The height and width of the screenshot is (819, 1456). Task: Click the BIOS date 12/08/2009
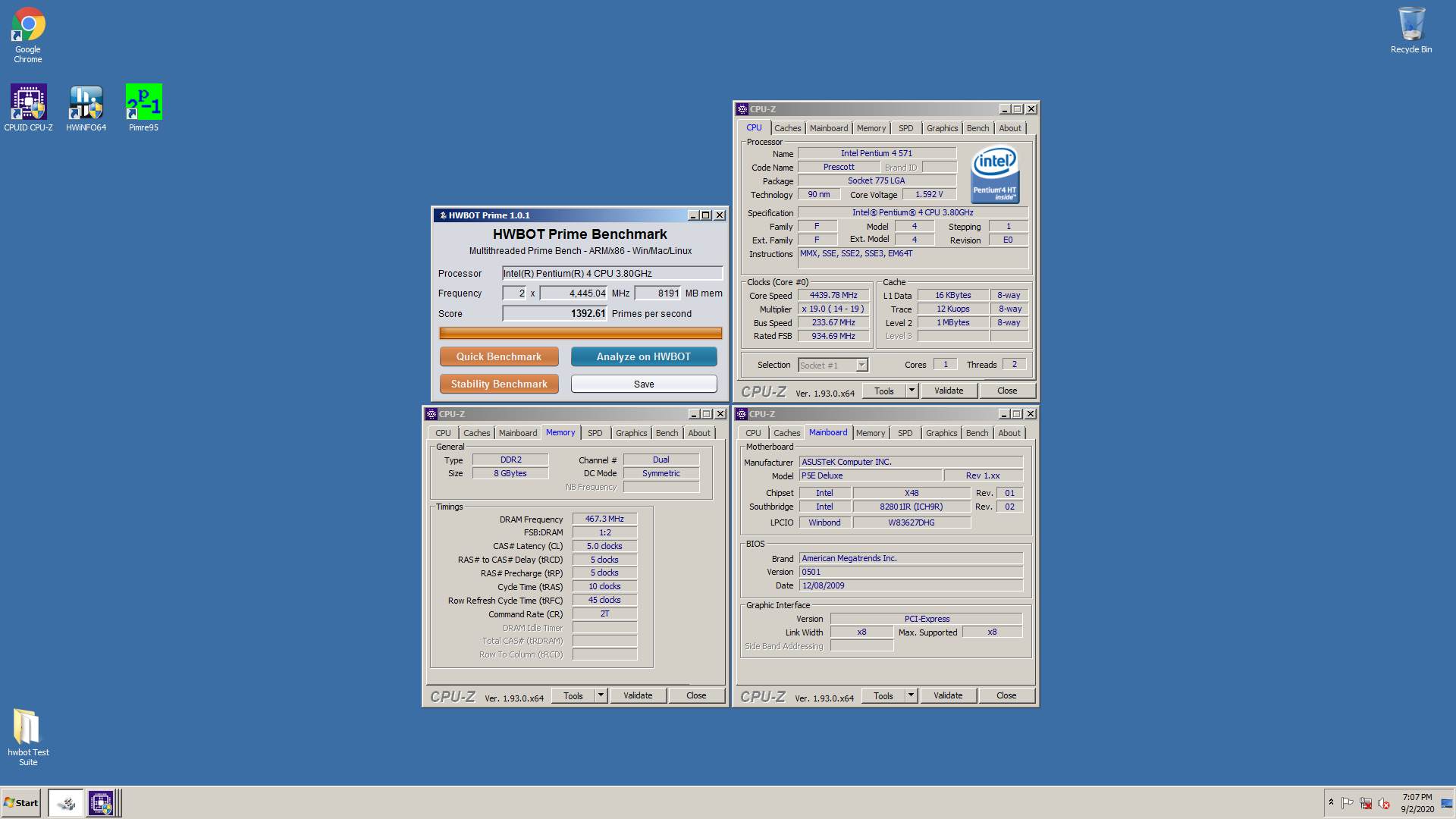pyautogui.click(x=911, y=585)
